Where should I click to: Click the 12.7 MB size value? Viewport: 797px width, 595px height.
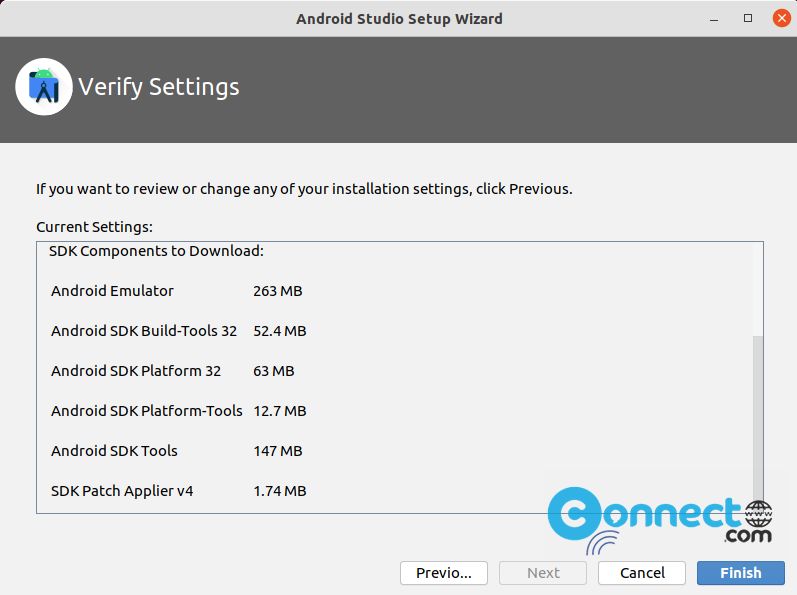point(280,411)
